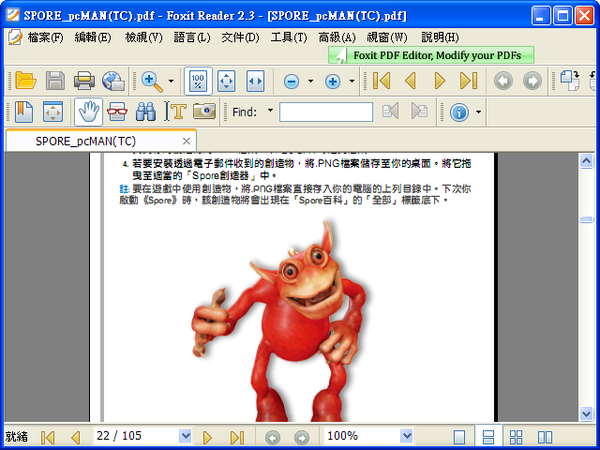Go to previous page in toolbar
The image size is (600, 450).
(x=411, y=81)
